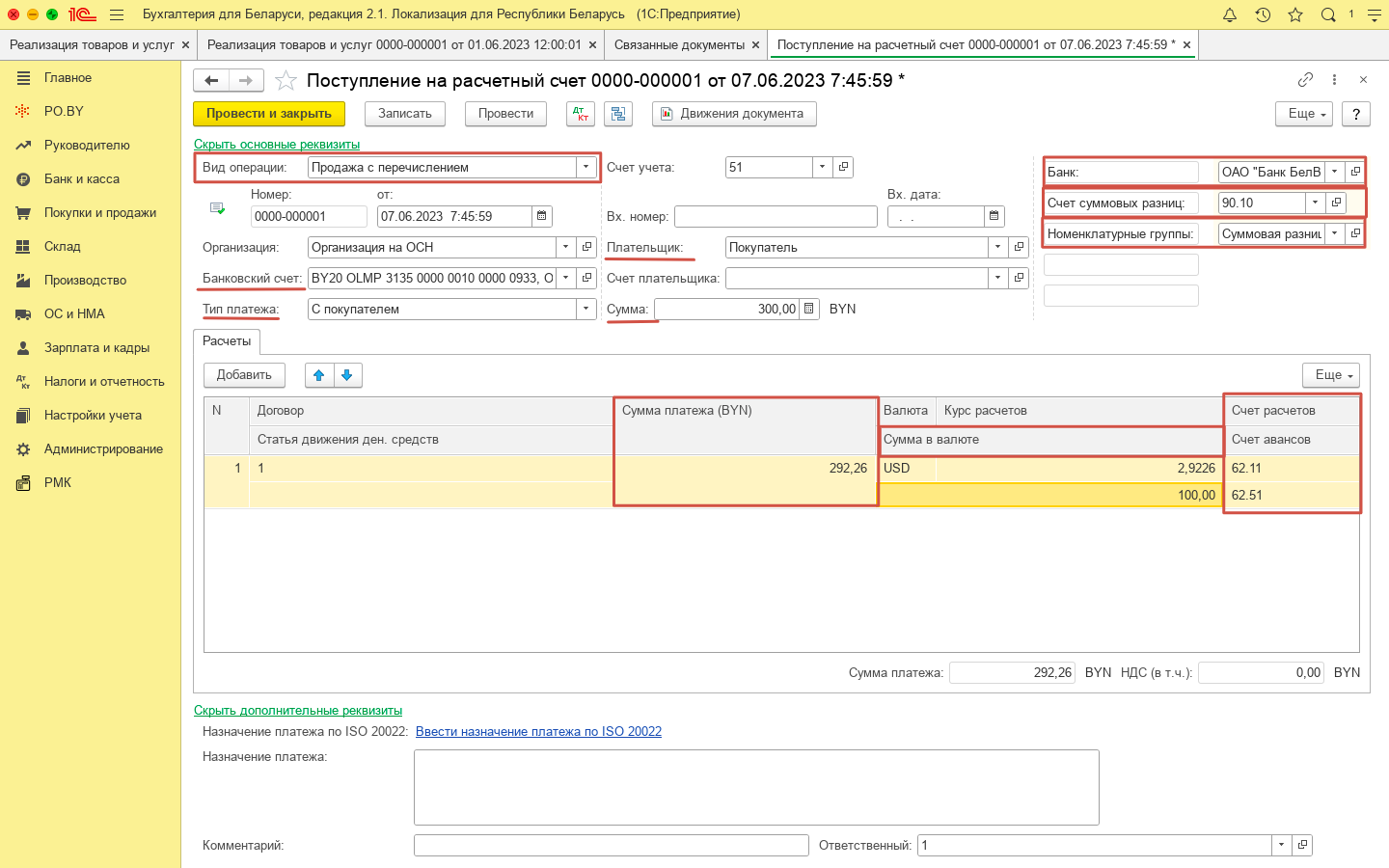1389x868 pixels.
Task: Expand Тип платежа dropdown
Action: pos(586,309)
